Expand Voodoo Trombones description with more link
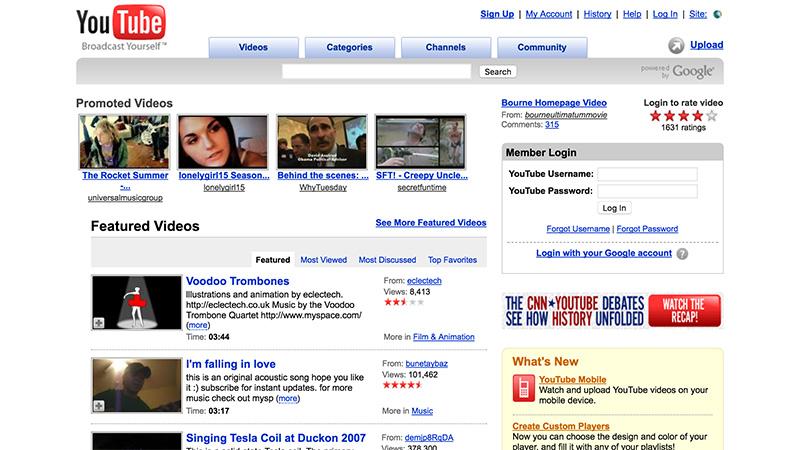 (198, 325)
